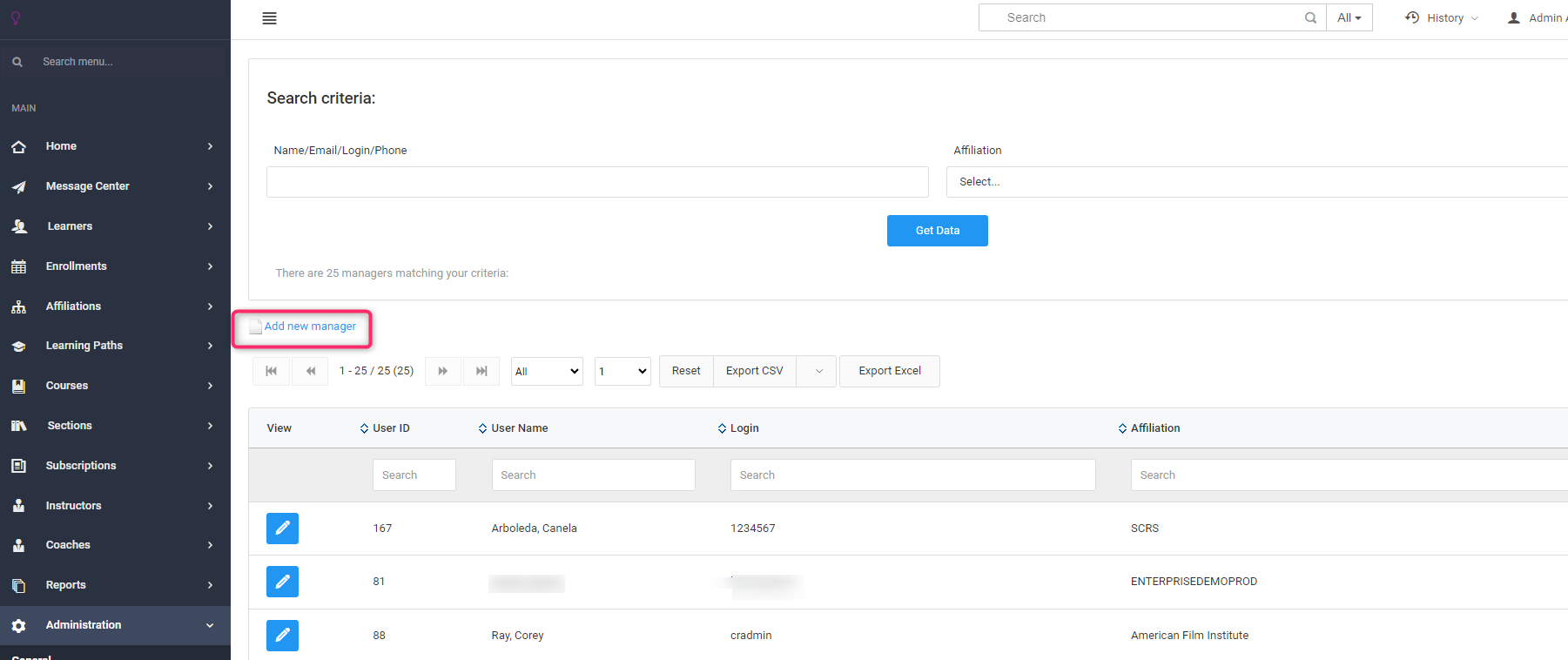The height and width of the screenshot is (660, 1568).
Task: Click the hamburger menu toggle icon
Action: point(269,18)
